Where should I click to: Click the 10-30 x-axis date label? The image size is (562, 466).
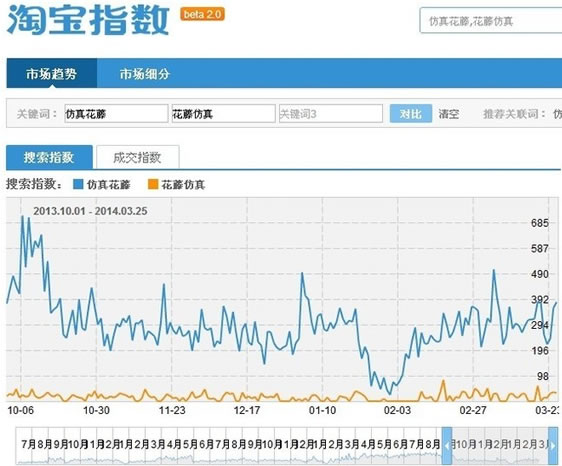click(96, 410)
